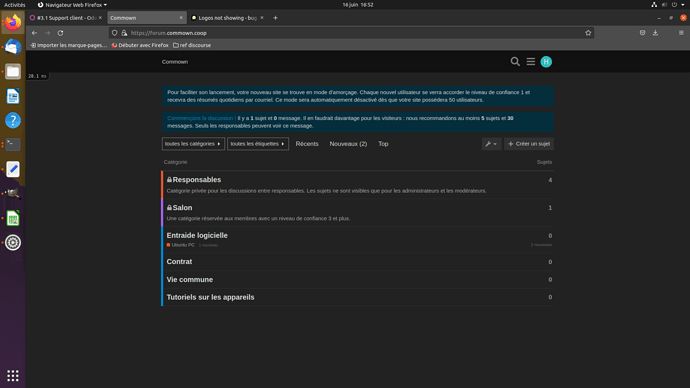Bookmark the page with the star icon
The width and height of the screenshot is (690, 388).
[x=588, y=33]
